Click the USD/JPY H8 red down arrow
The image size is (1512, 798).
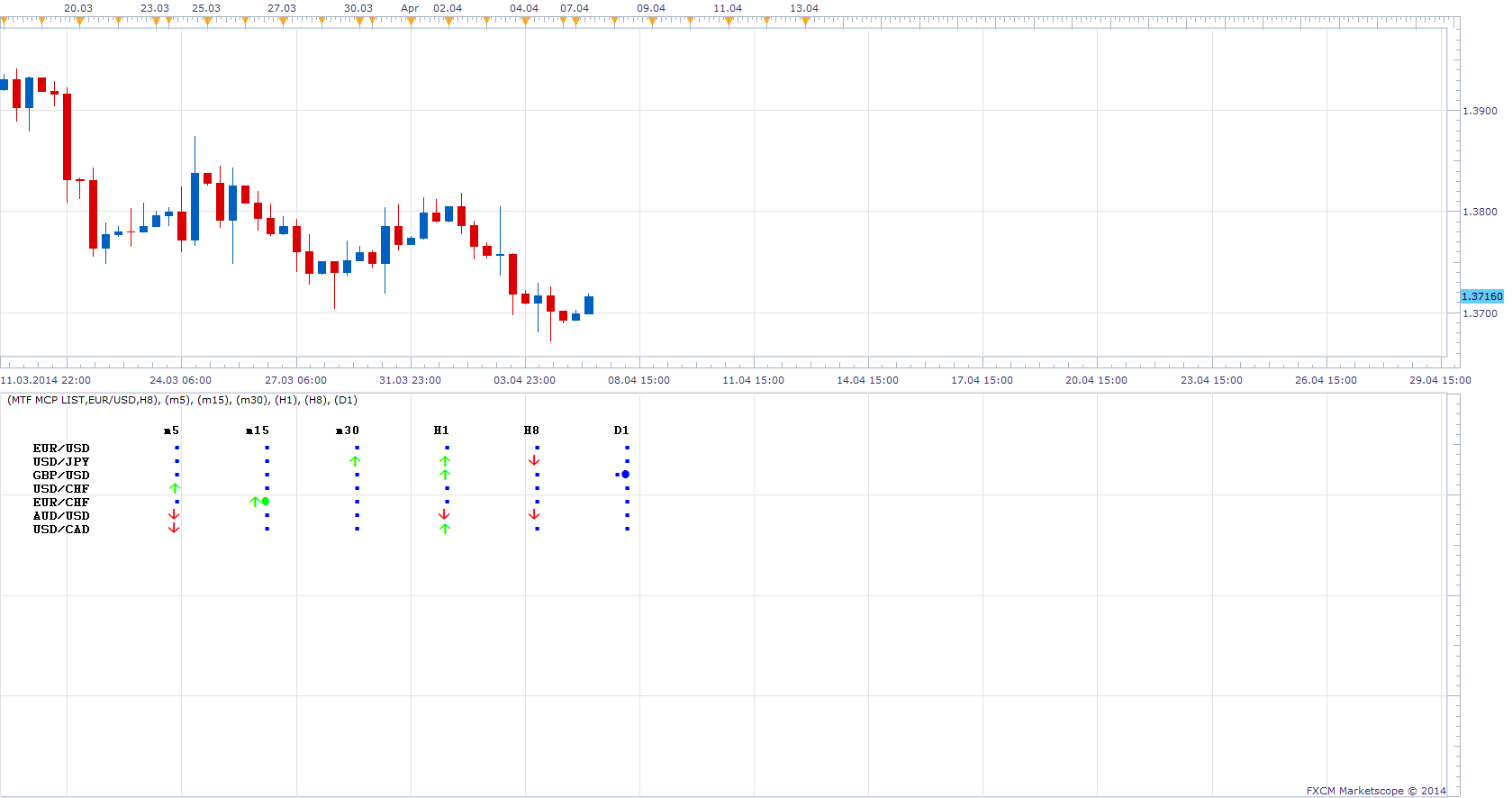tap(534, 461)
